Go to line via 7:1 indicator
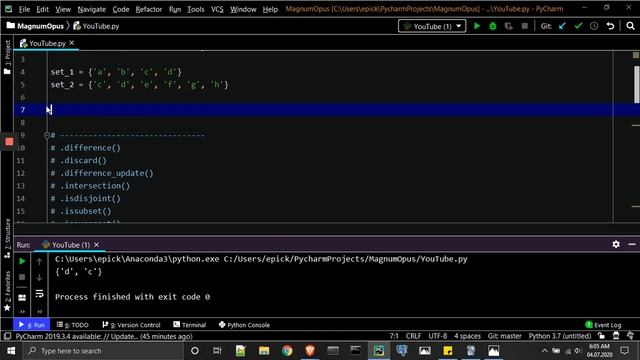 pyautogui.click(x=394, y=336)
